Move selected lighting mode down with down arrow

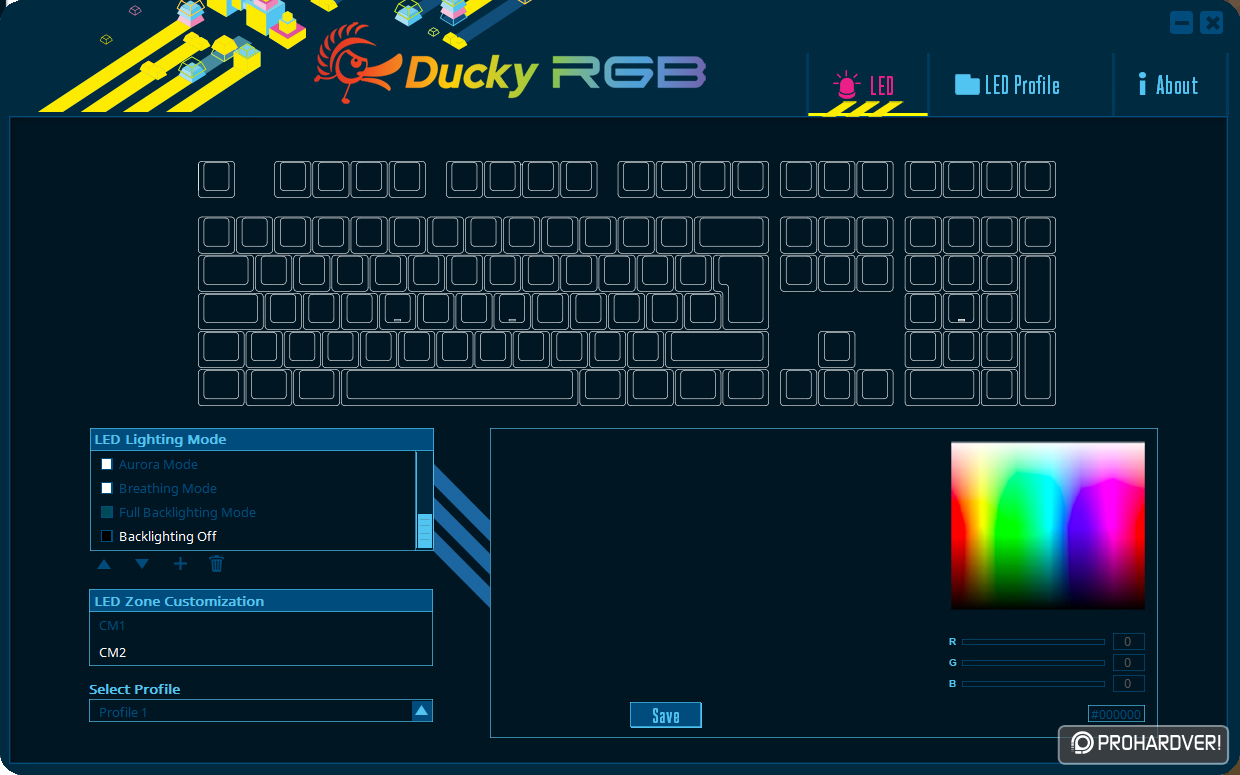point(142,564)
